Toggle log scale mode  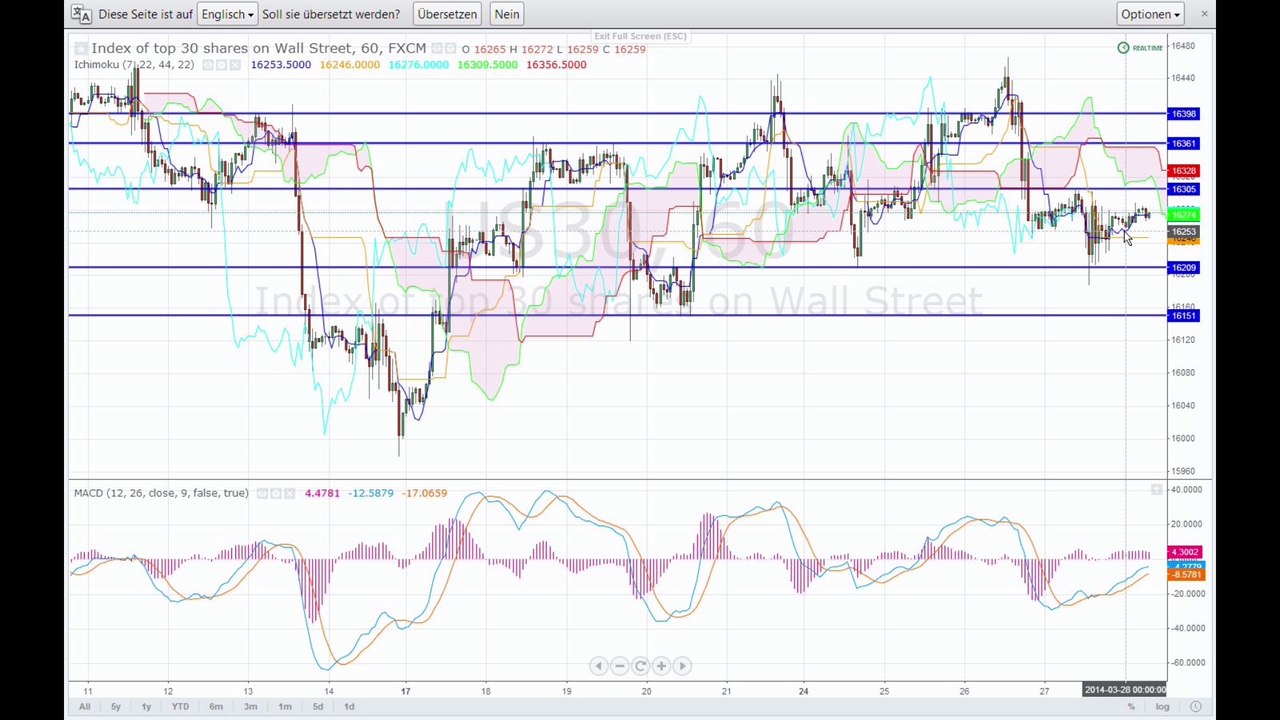[1162, 707]
